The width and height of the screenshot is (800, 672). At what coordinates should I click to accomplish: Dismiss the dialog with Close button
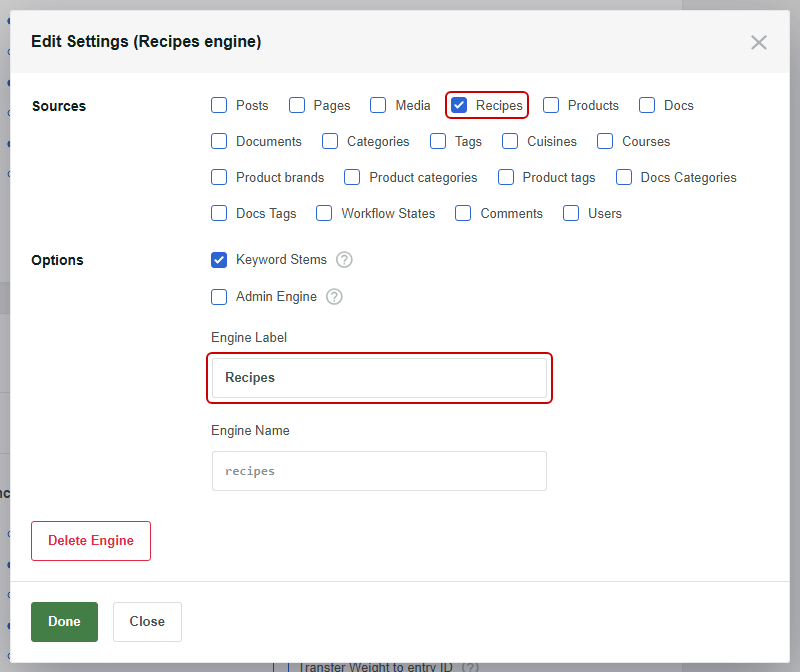[x=147, y=621]
